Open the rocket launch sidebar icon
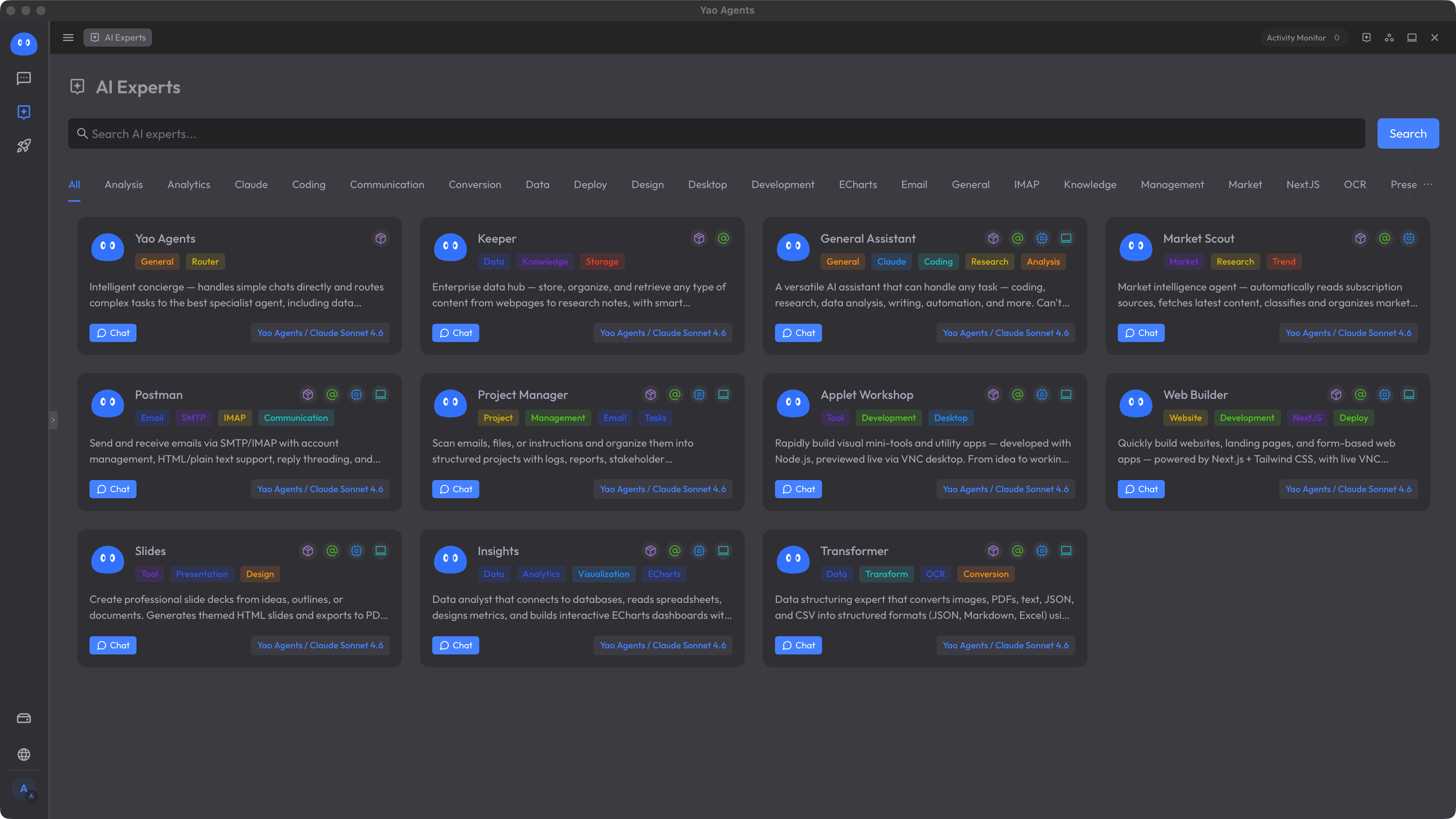This screenshot has height=819, width=1456. click(24, 146)
